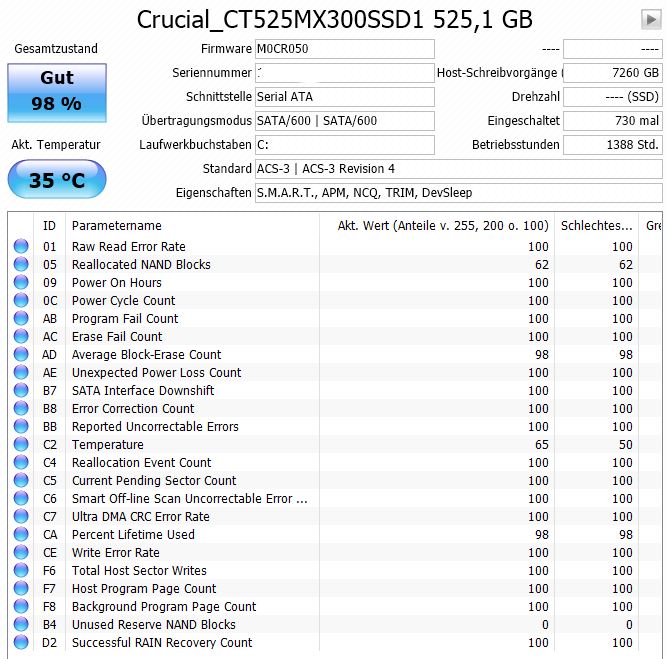Image resolution: width=667 pixels, height=659 pixels.
Task: Open the Gut 98 % health status button
Action: 57,93
